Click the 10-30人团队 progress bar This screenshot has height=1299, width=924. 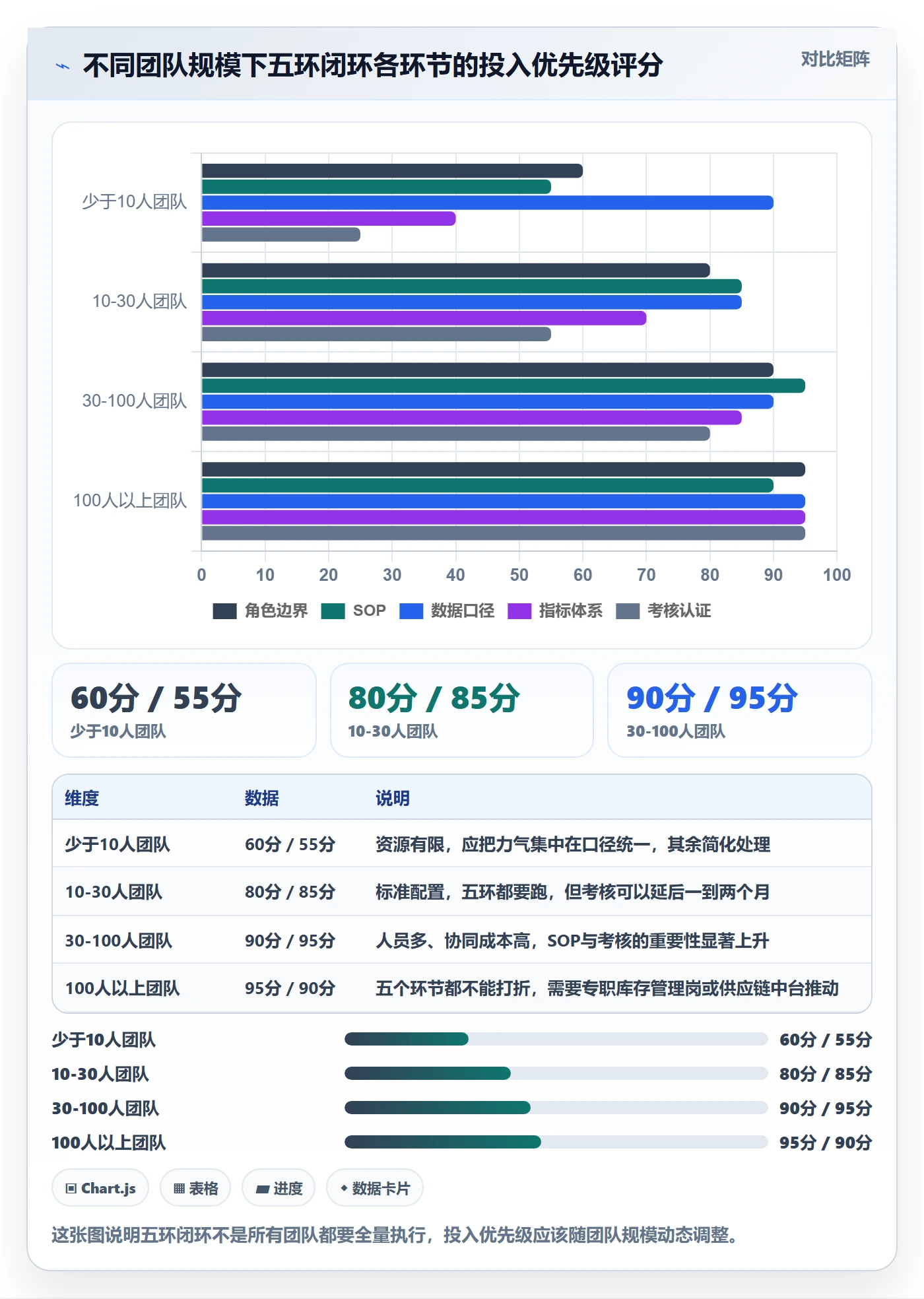[556, 1073]
